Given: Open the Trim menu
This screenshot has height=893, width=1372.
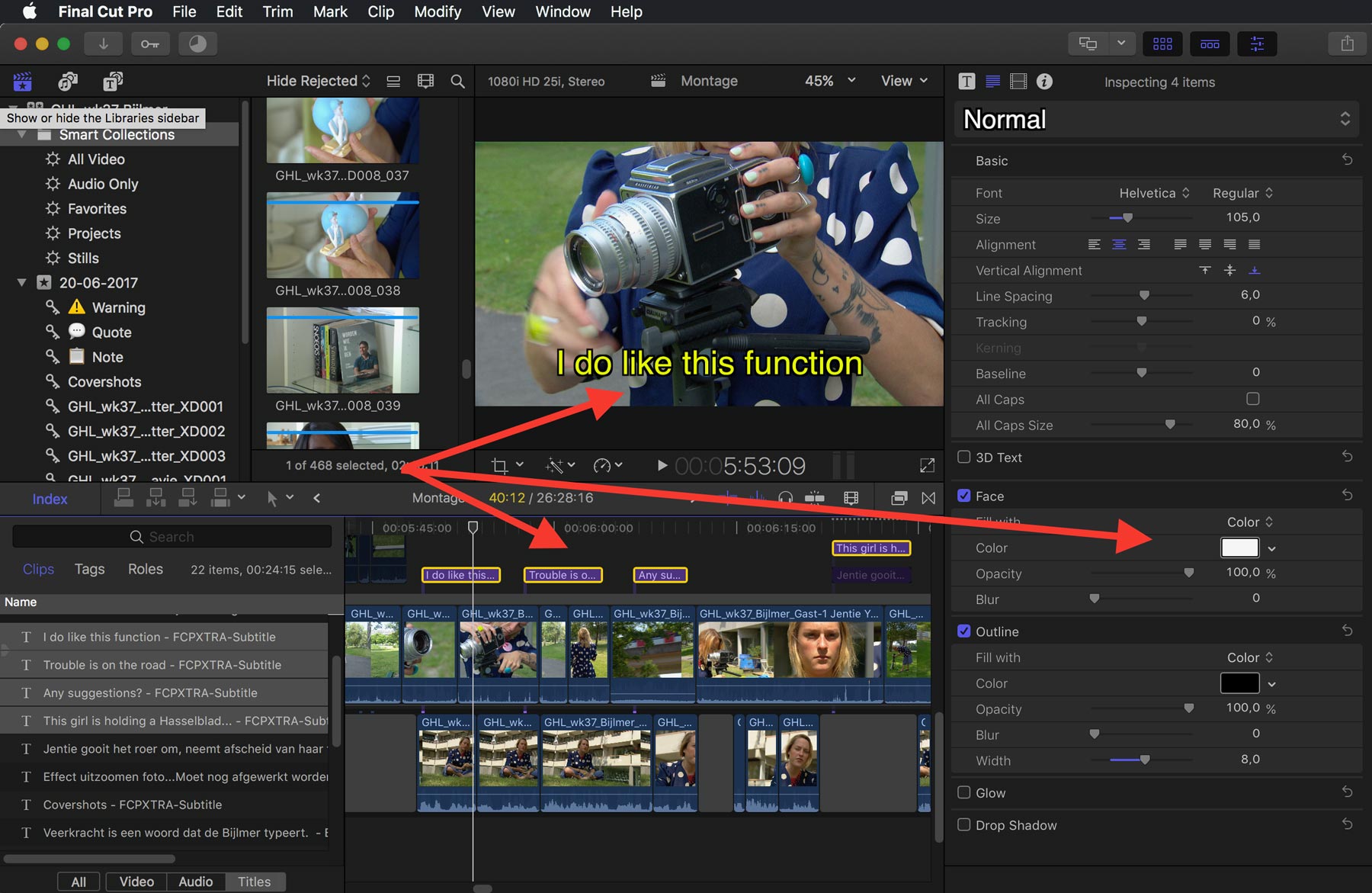Looking at the screenshot, I should point(277,11).
